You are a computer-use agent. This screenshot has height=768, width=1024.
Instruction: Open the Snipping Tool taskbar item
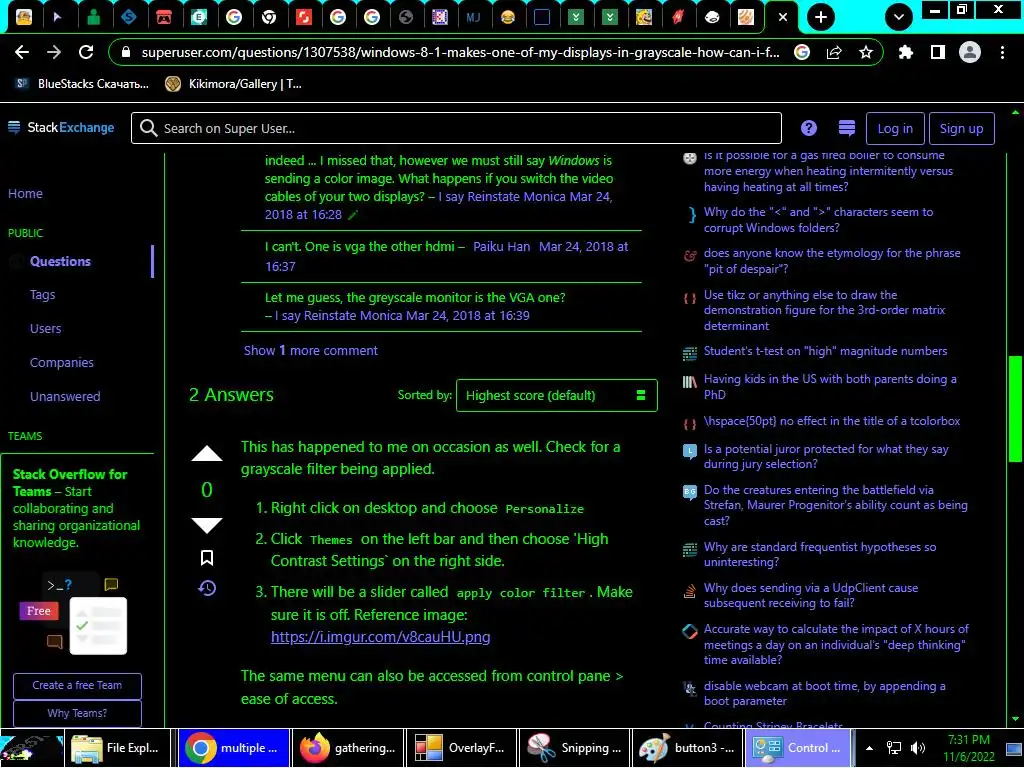coord(575,748)
